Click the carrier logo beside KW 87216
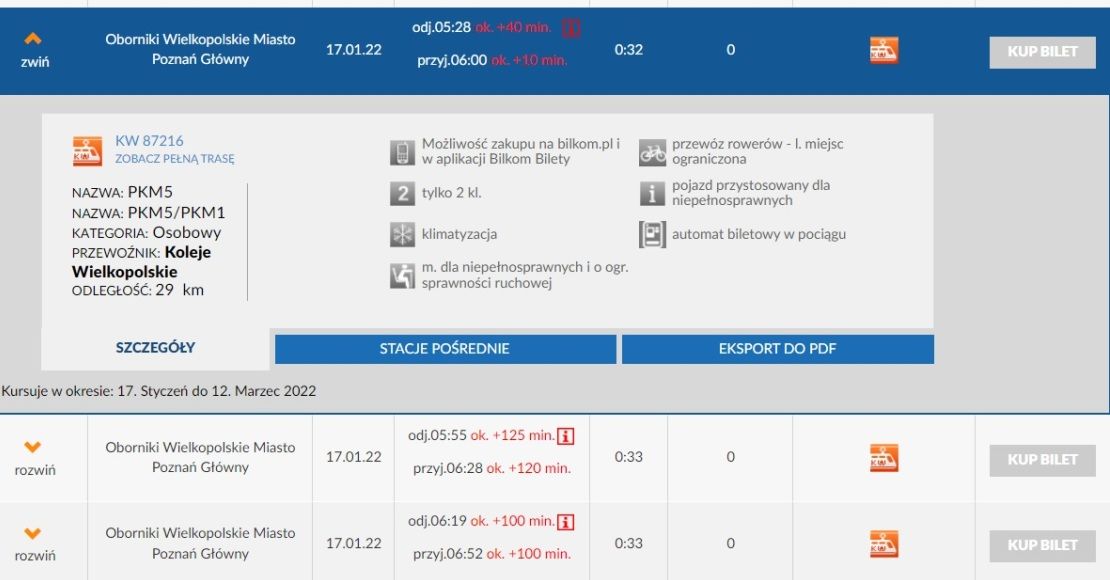This screenshot has width=1110, height=580. (x=88, y=150)
